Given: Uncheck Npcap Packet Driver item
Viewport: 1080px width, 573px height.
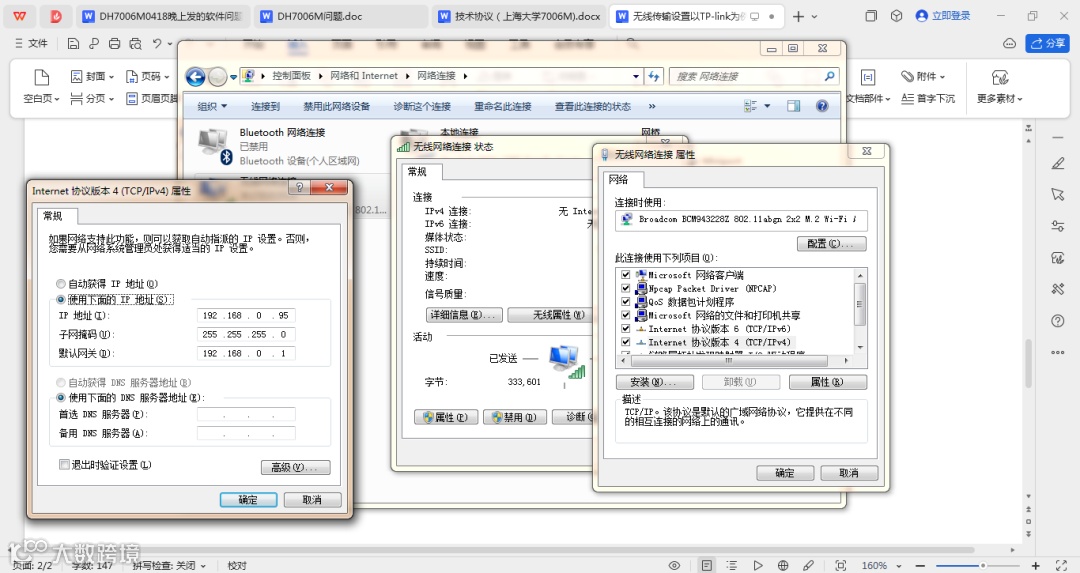Looking at the screenshot, I should click(625, 289).
